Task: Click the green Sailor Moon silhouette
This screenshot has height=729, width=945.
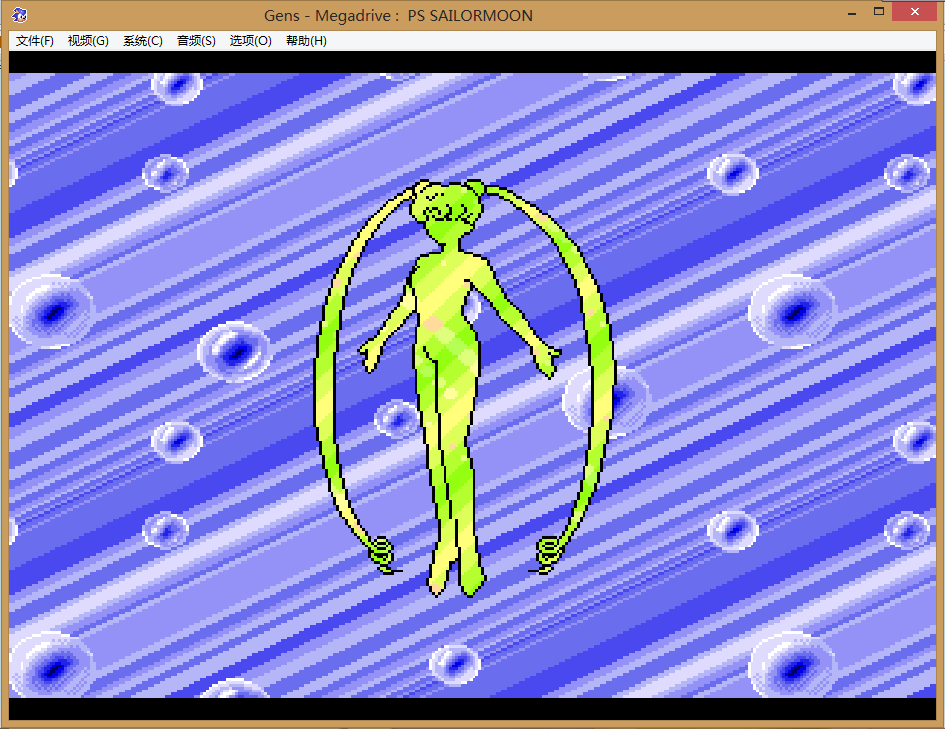Action: (x=463, y=387)
